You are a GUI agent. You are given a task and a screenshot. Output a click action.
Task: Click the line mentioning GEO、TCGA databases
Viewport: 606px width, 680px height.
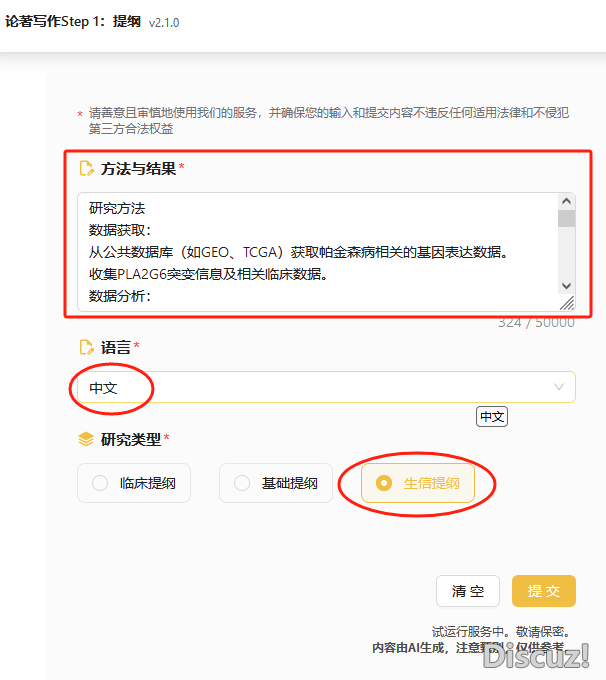298,252
